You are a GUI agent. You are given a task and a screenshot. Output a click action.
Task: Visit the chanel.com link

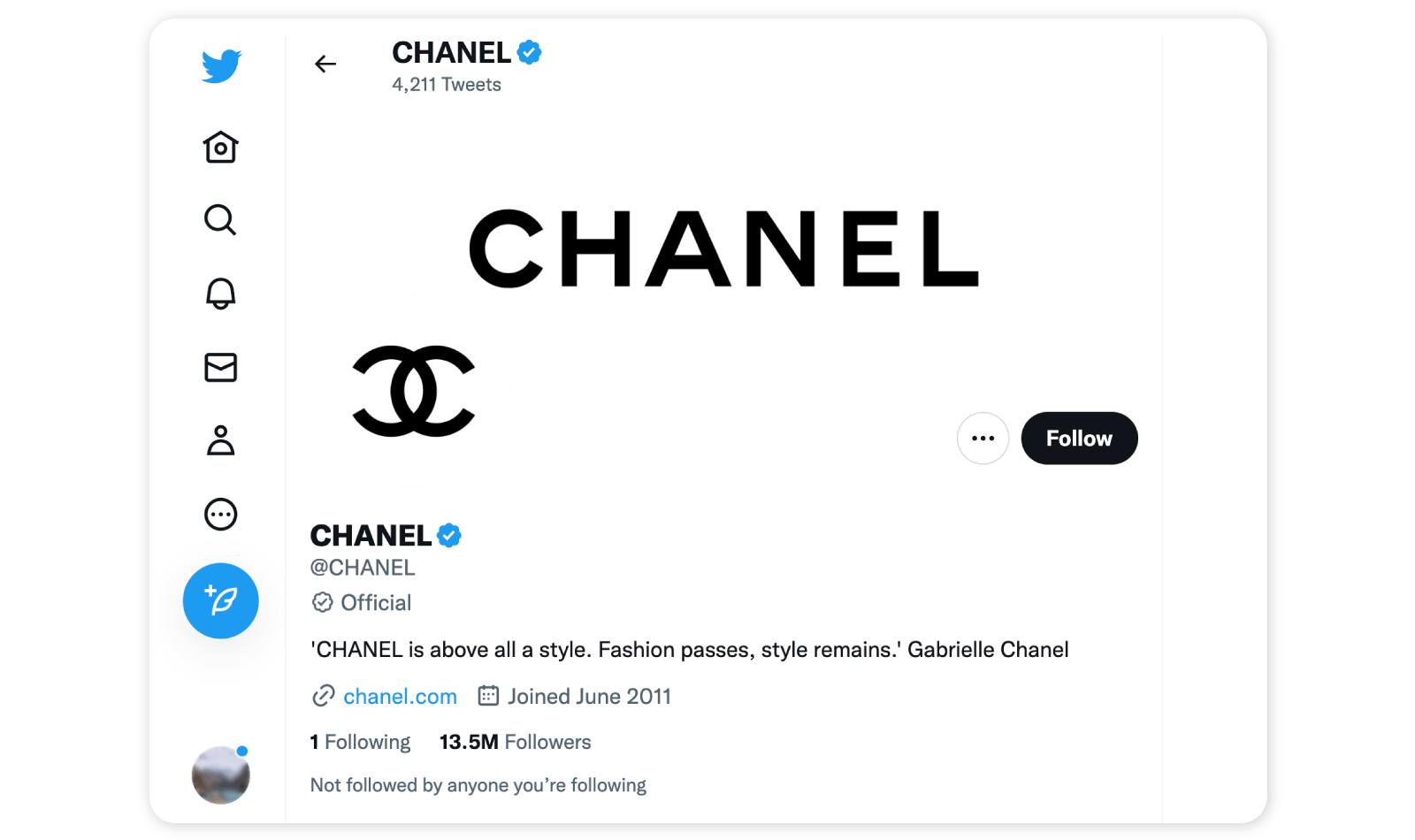[x=399, y=696]
